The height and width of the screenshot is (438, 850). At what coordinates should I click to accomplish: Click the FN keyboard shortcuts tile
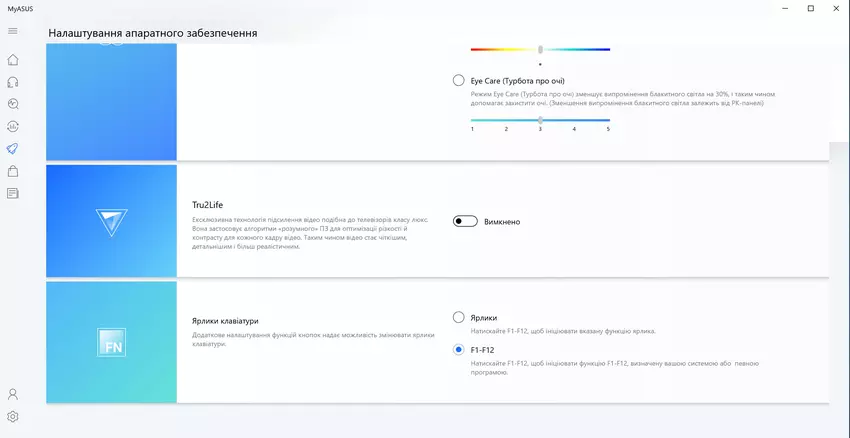(111, 343)
